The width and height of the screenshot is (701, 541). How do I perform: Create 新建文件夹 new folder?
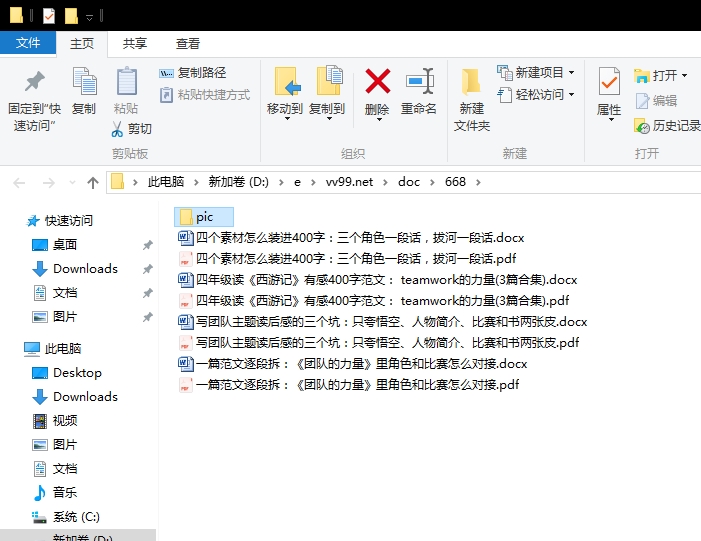tap(472, 99)
